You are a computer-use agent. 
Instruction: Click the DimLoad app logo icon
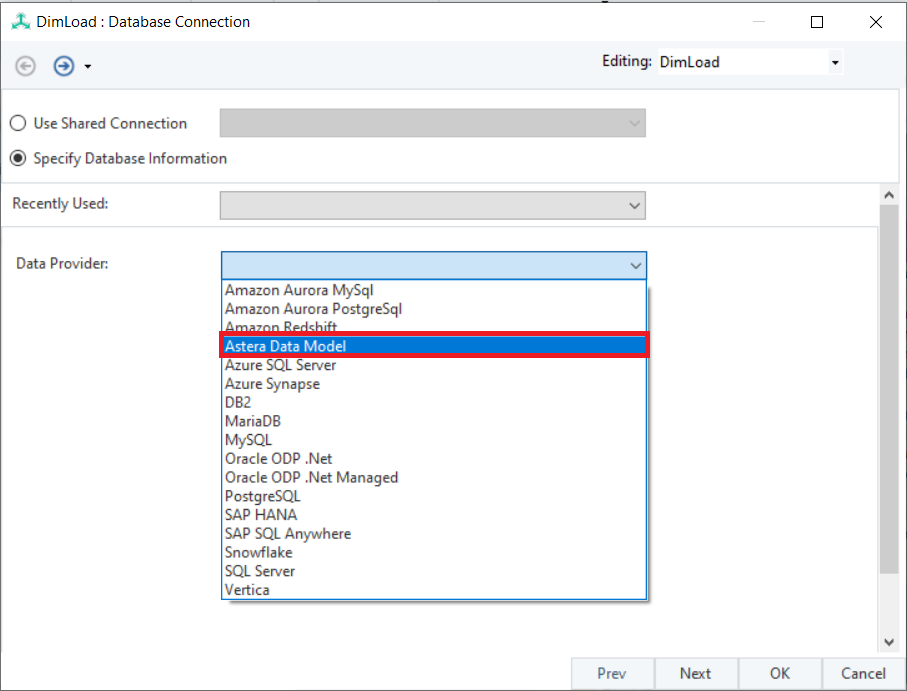(19, 21)
